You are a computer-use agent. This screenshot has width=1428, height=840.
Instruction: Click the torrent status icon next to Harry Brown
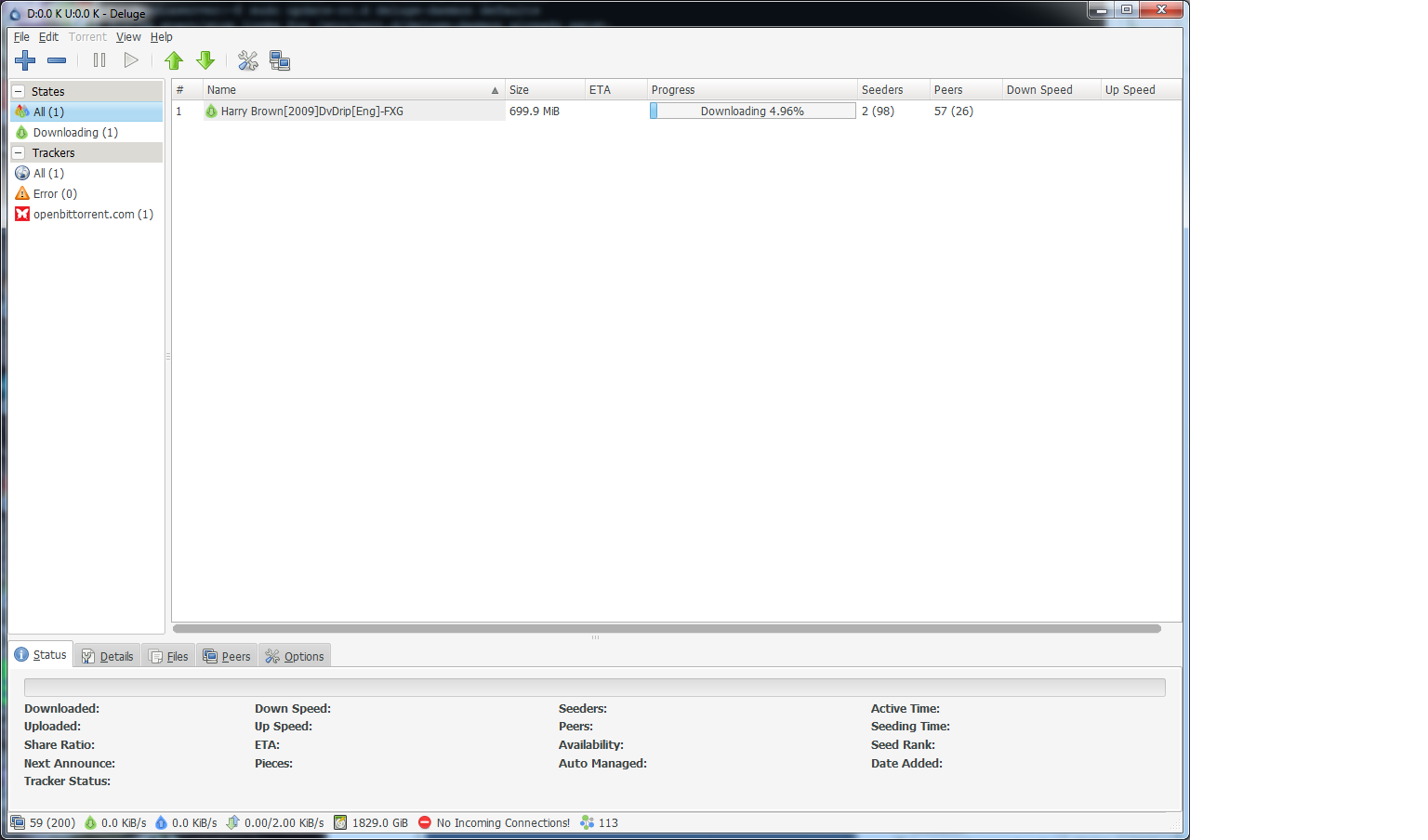211,111
